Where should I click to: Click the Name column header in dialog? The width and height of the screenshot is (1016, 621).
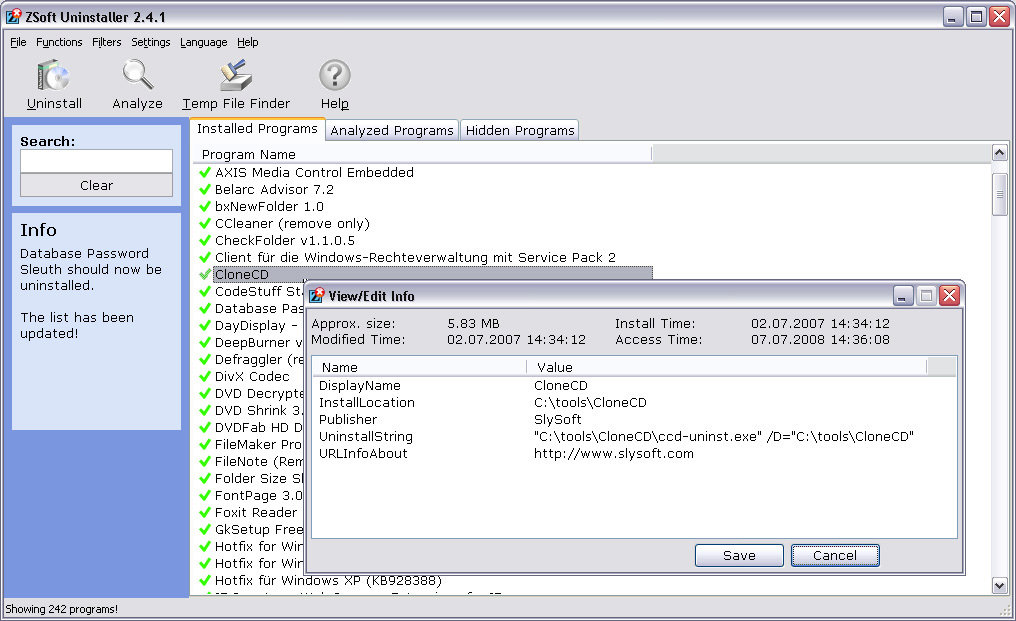click(419, 367)
